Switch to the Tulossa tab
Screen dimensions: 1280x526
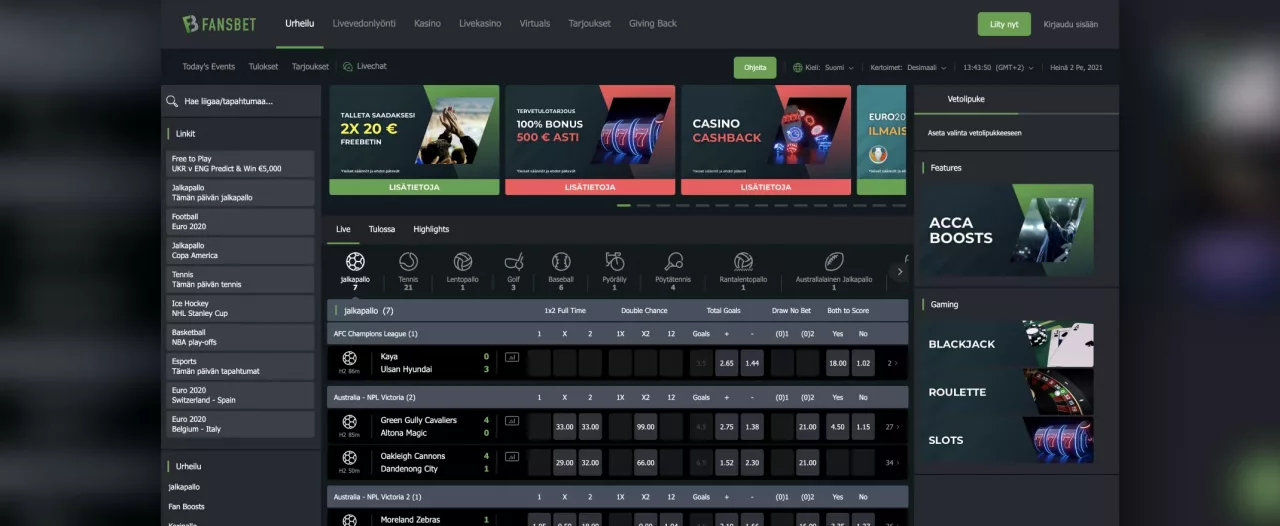tap(382, 229)
